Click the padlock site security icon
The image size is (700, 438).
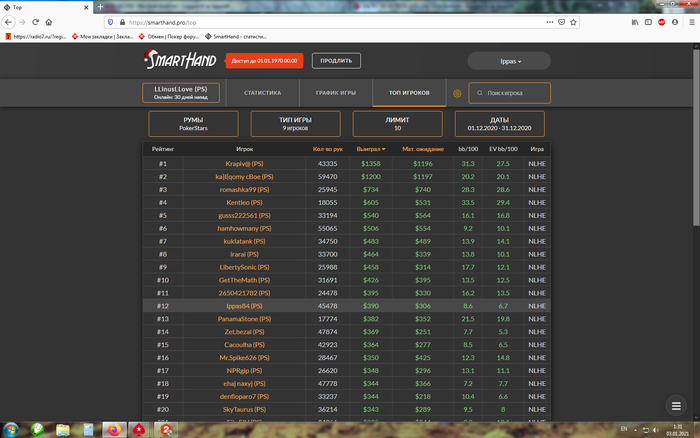coord(122,22)
